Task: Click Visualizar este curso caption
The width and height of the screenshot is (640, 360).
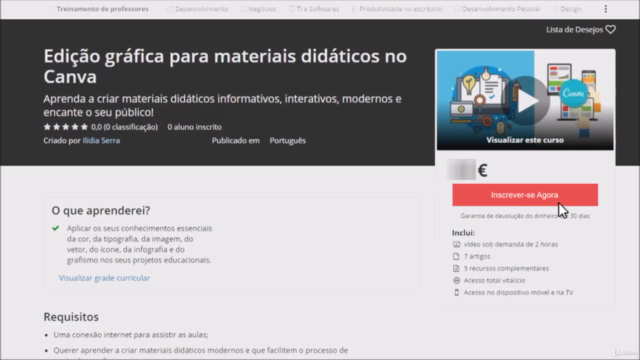Action: tap(525, 140)
